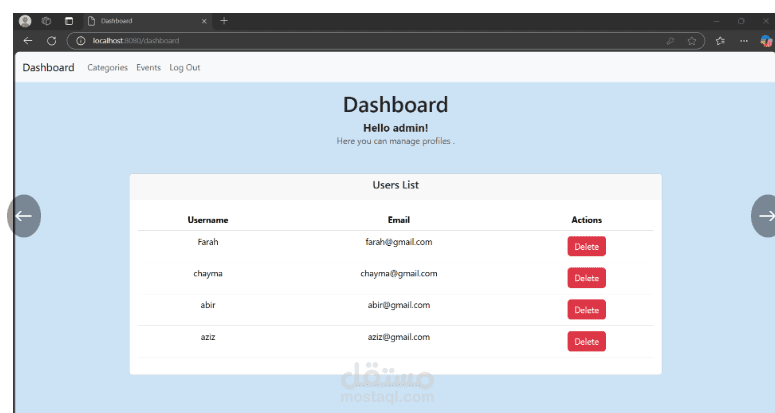Delete the aziz user
This screenshot has width=775, height=413.
click(586, 341)
